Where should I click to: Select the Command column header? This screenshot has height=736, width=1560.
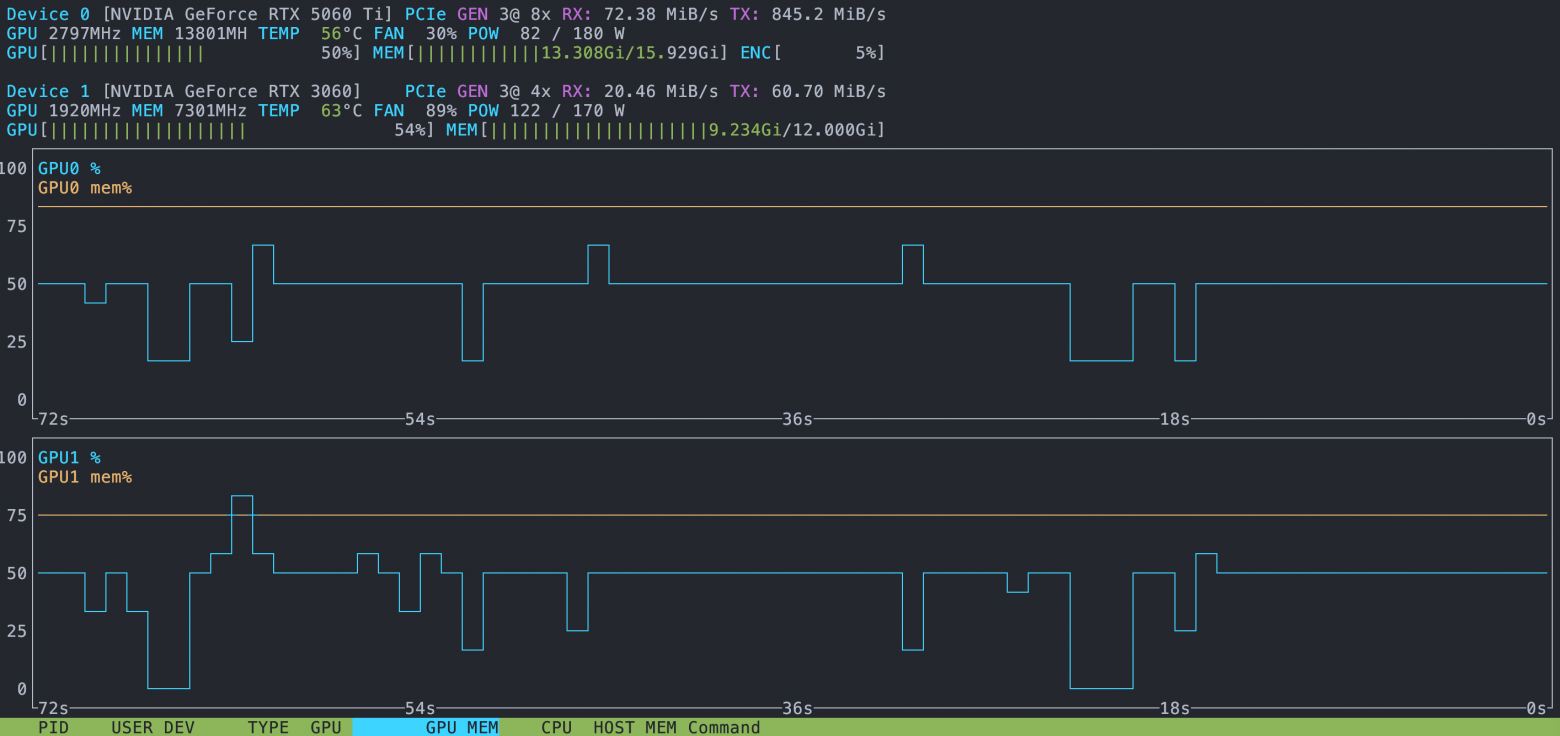point(724,727)
